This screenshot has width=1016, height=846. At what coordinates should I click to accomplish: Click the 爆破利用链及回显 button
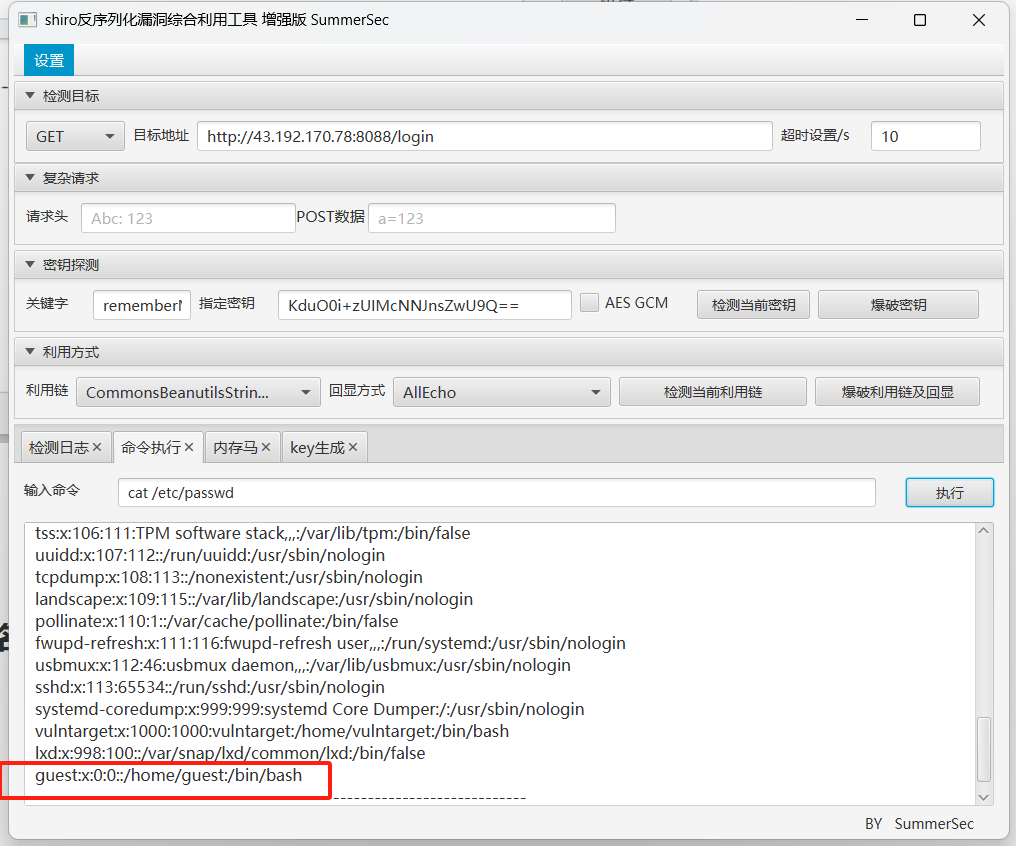(x=897, y=392)
